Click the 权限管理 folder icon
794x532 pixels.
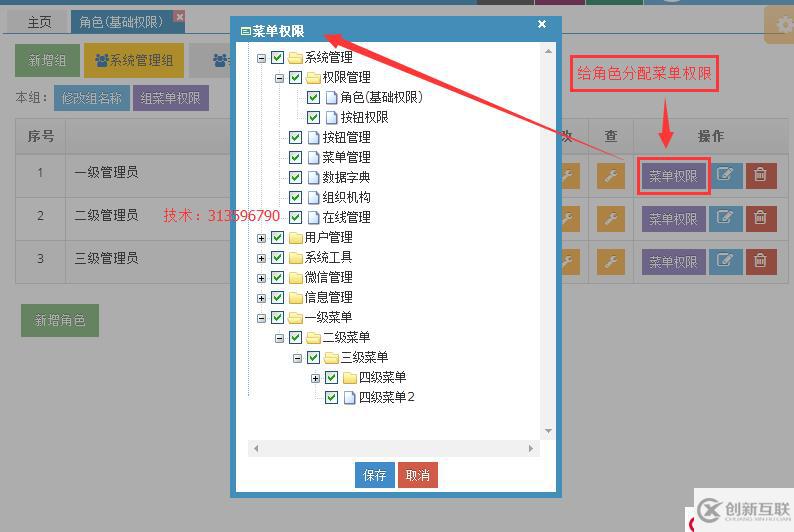pyautogui.click(x=313, y=78)
